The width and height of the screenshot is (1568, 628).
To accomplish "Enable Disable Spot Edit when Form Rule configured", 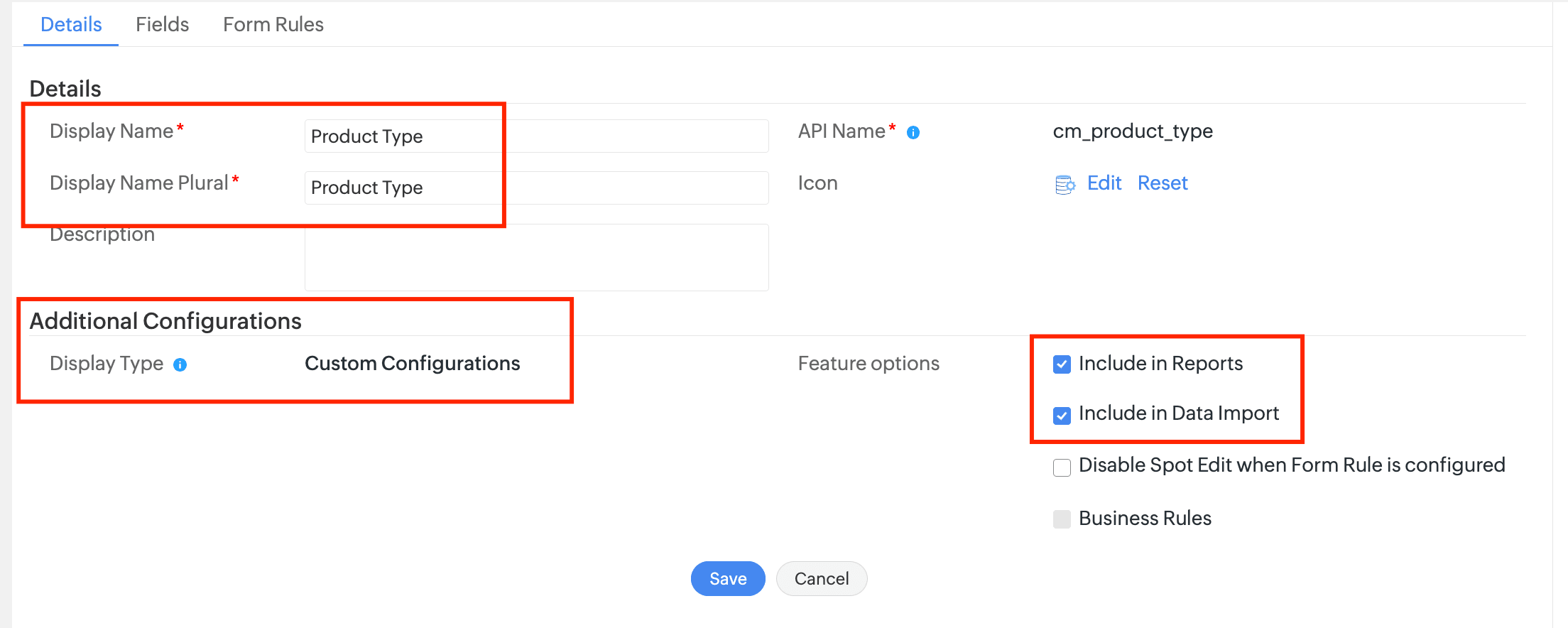I will [x=1062, y=467].
